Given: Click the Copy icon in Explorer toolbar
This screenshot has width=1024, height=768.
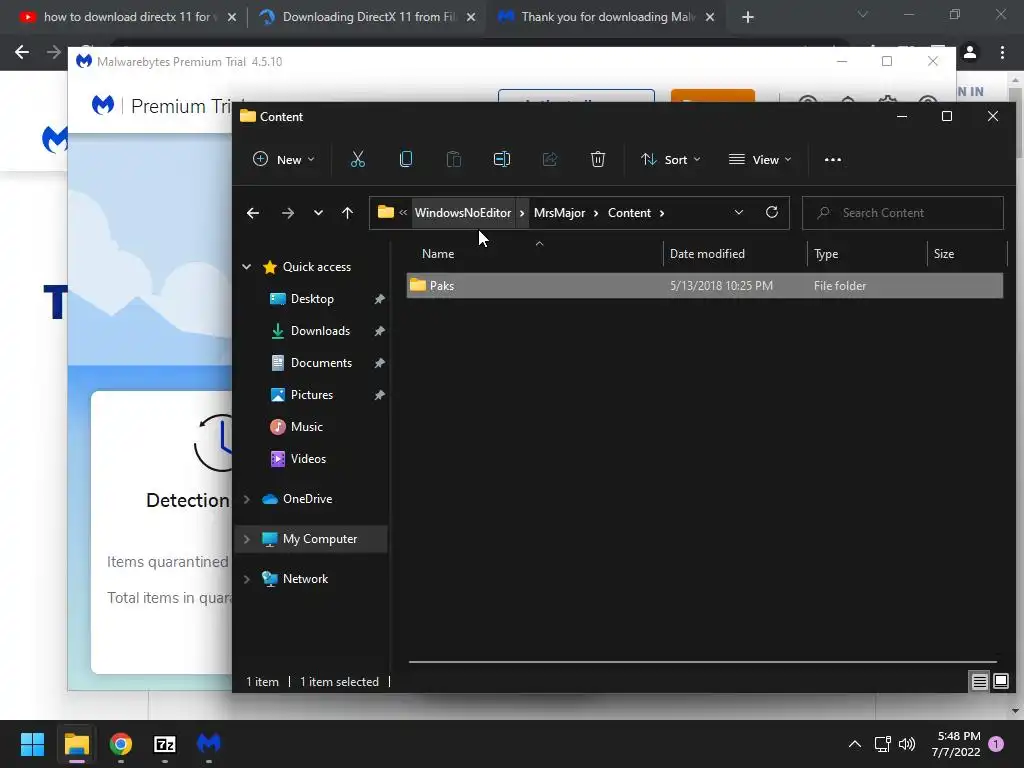Looking at the screenshot, I should pos(406,159).
